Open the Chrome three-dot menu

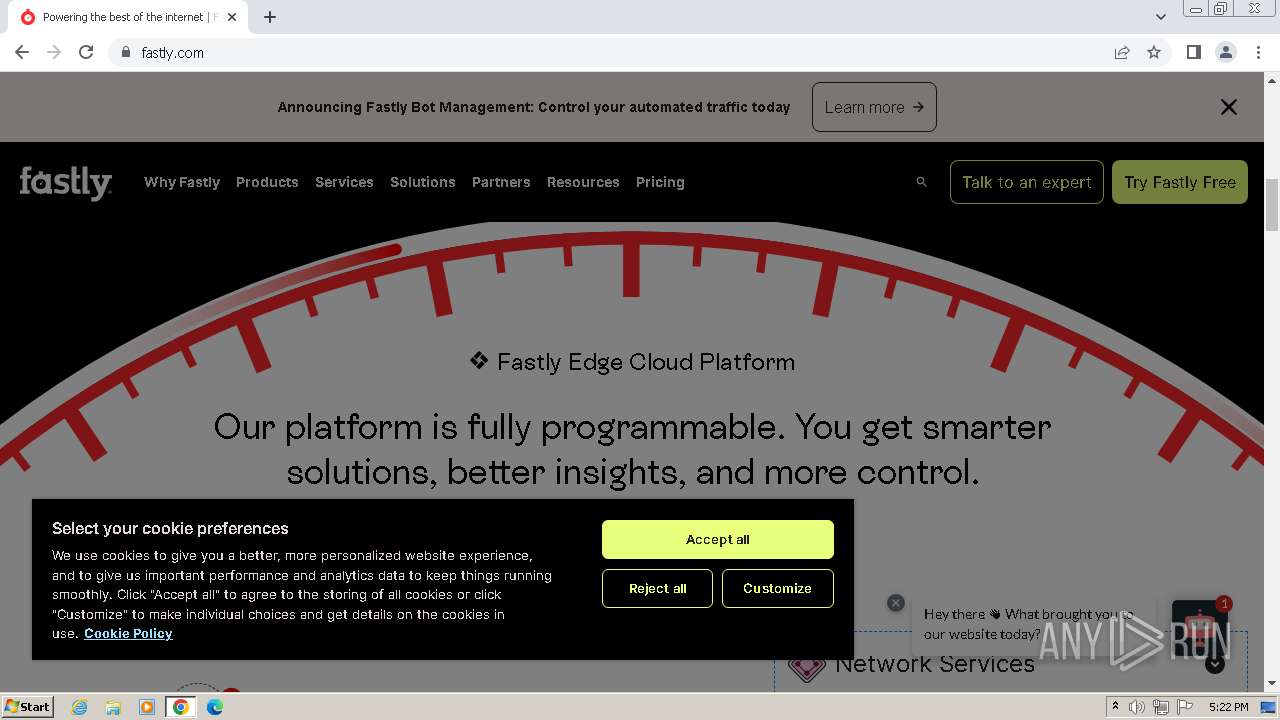pos(1258,52)
